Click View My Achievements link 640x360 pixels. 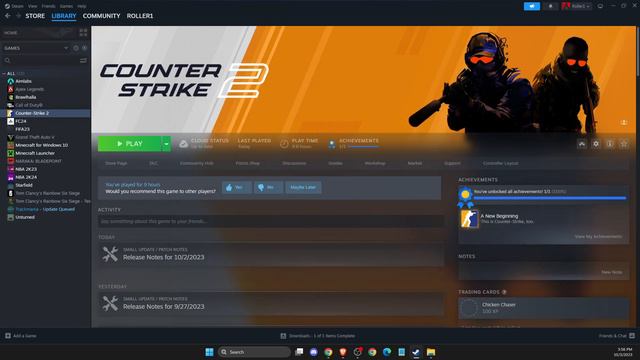click(598, 237)
